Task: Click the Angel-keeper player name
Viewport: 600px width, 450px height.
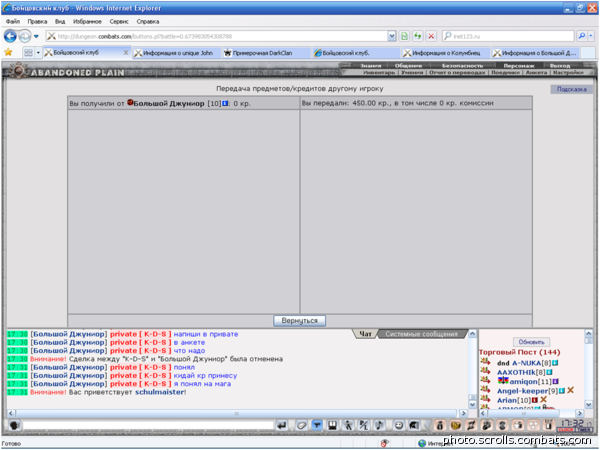Action: (x=522, y=391)
